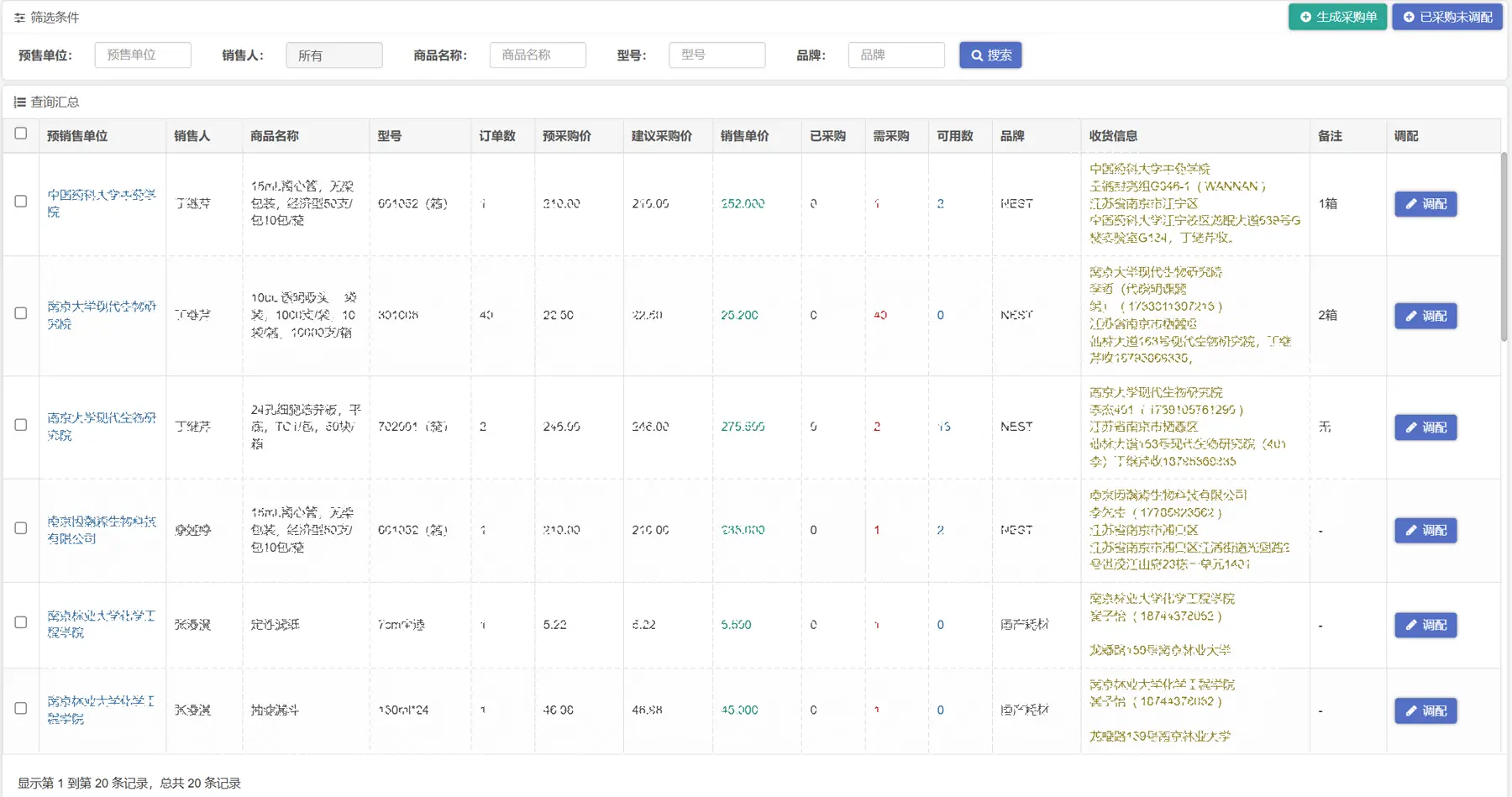Click 调配 button for 抽滤漏斗 row
Screen dimensions: 1512x797
click(1425, 710)
